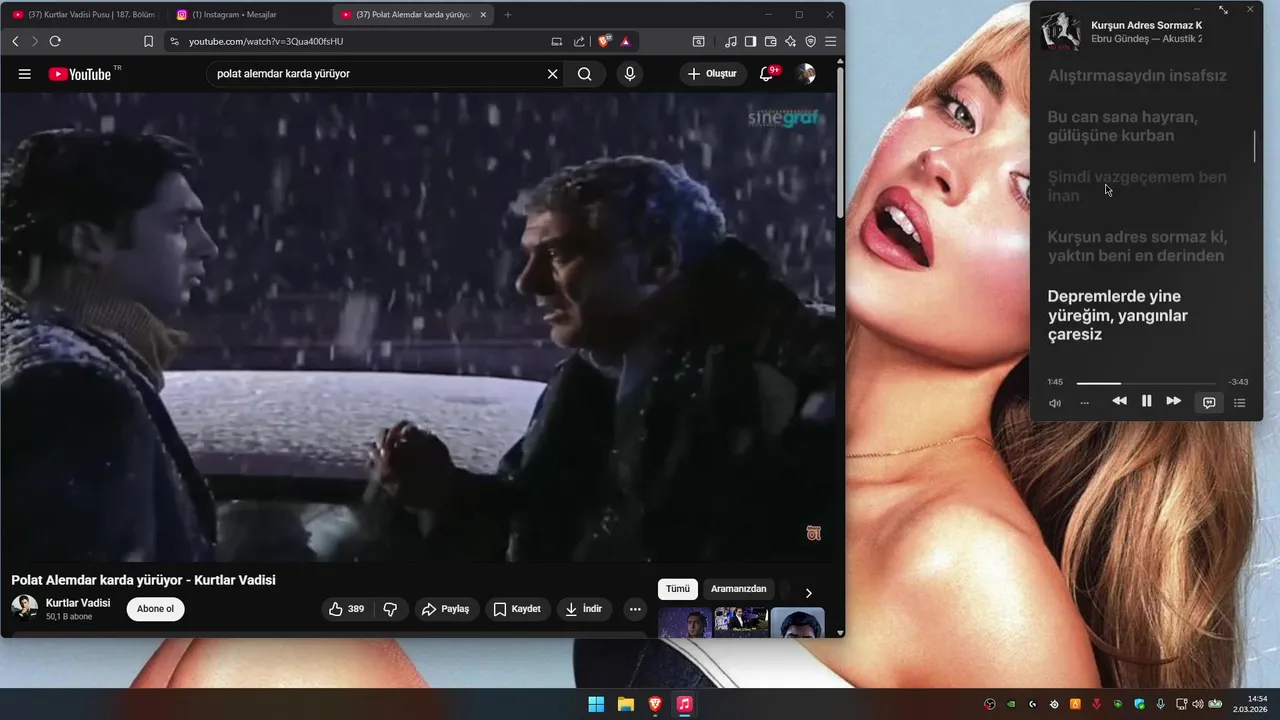Open the picture-in-picture screen icon in the address bar
The image size is (1280, 720).
click(x=557, y=41)
